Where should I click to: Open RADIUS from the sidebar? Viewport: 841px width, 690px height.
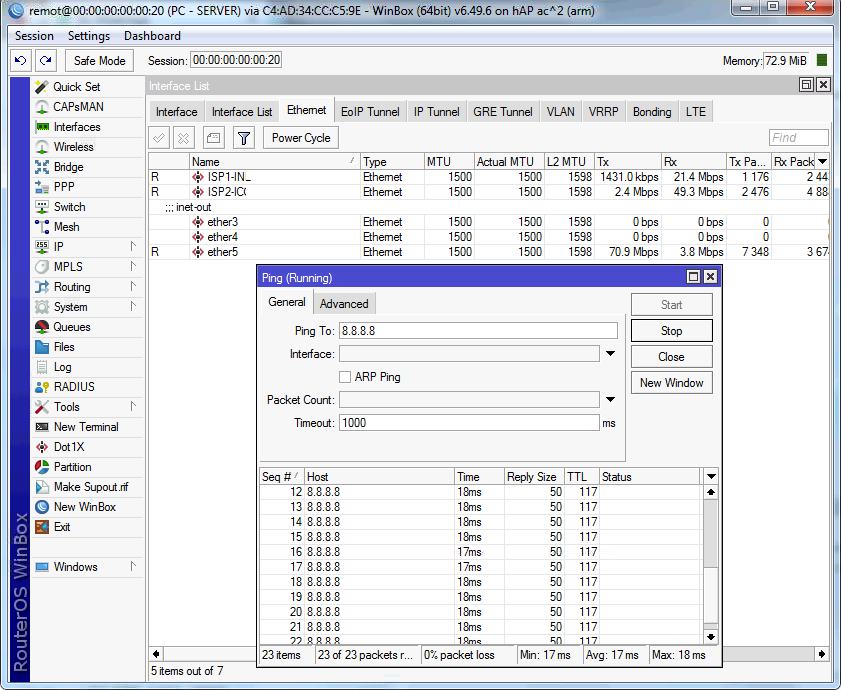74,387
